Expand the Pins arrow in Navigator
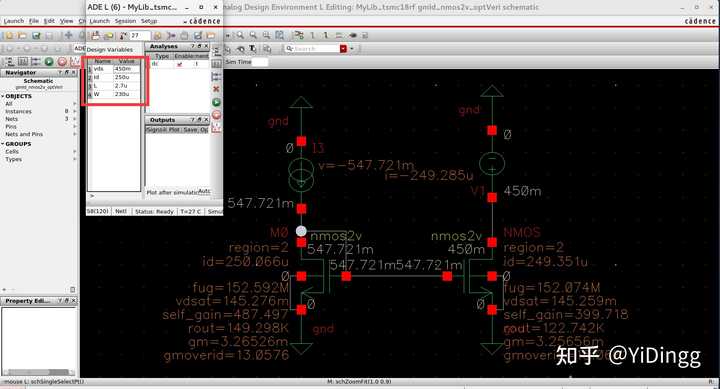720x389 pixels. (74, 126)
